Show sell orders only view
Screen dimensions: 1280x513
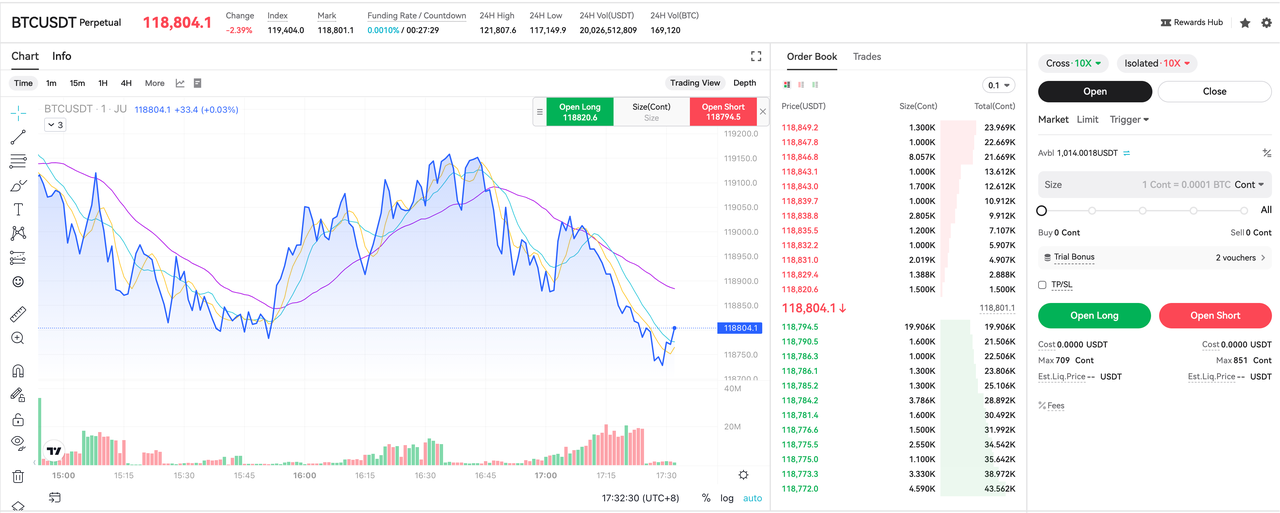pyautogui.click(x=800, y=85)
